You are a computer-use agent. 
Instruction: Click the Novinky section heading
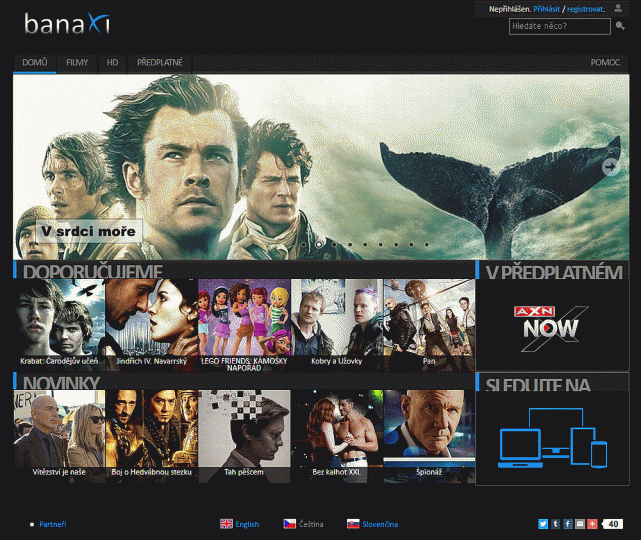tap(61, 382)
